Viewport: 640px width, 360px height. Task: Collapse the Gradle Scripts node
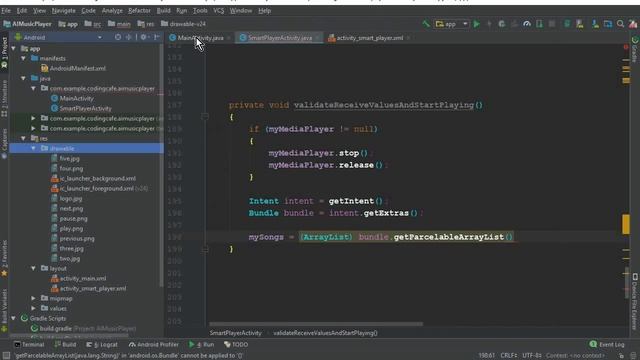(13, 318)
